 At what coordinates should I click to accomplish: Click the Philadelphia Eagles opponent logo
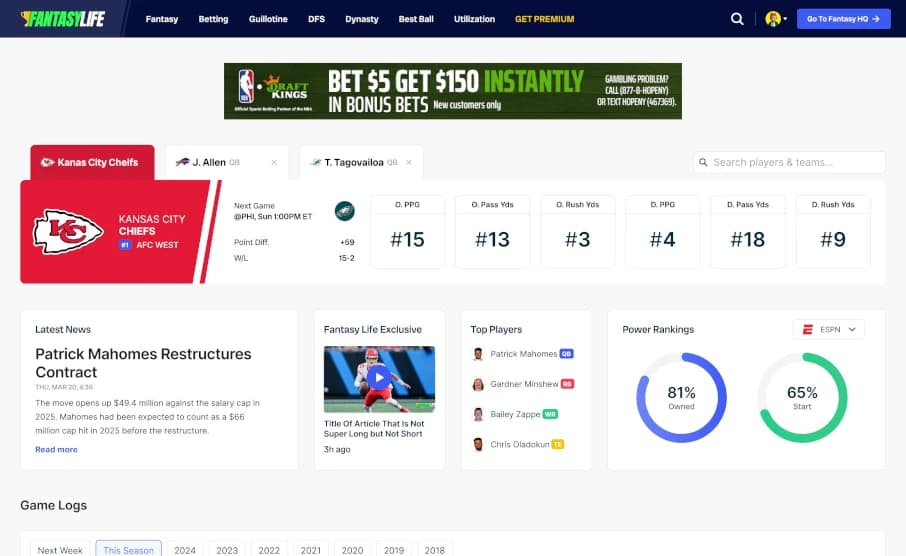[344, 210]
